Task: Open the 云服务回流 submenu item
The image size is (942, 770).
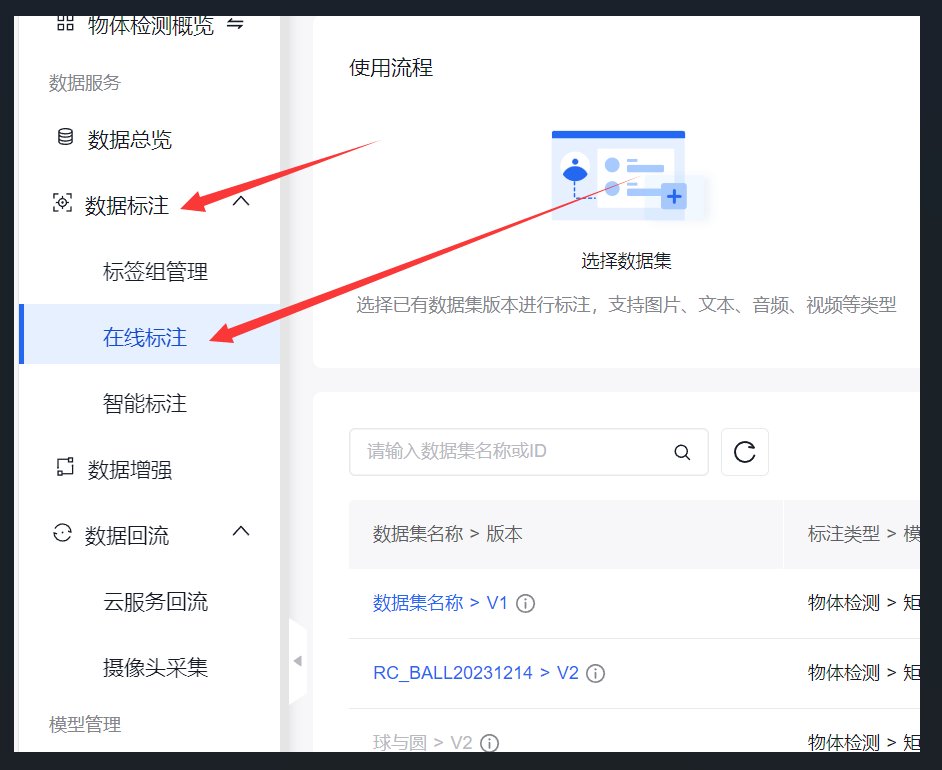Action: [156, 602]
